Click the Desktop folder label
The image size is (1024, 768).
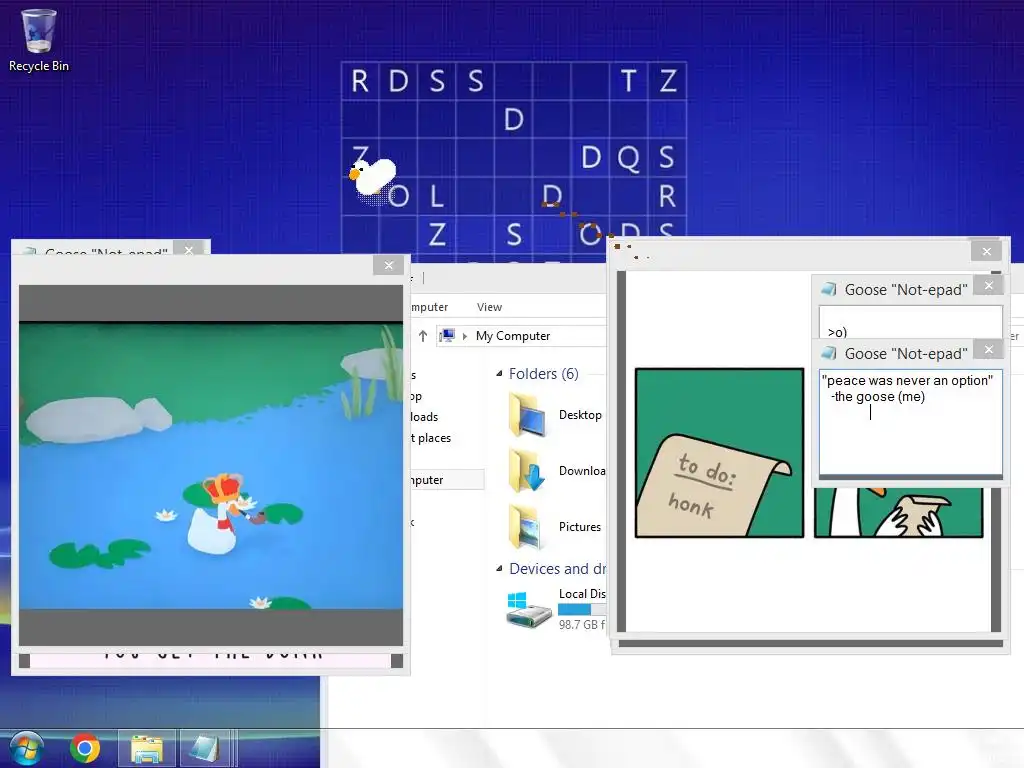[580, 415]
